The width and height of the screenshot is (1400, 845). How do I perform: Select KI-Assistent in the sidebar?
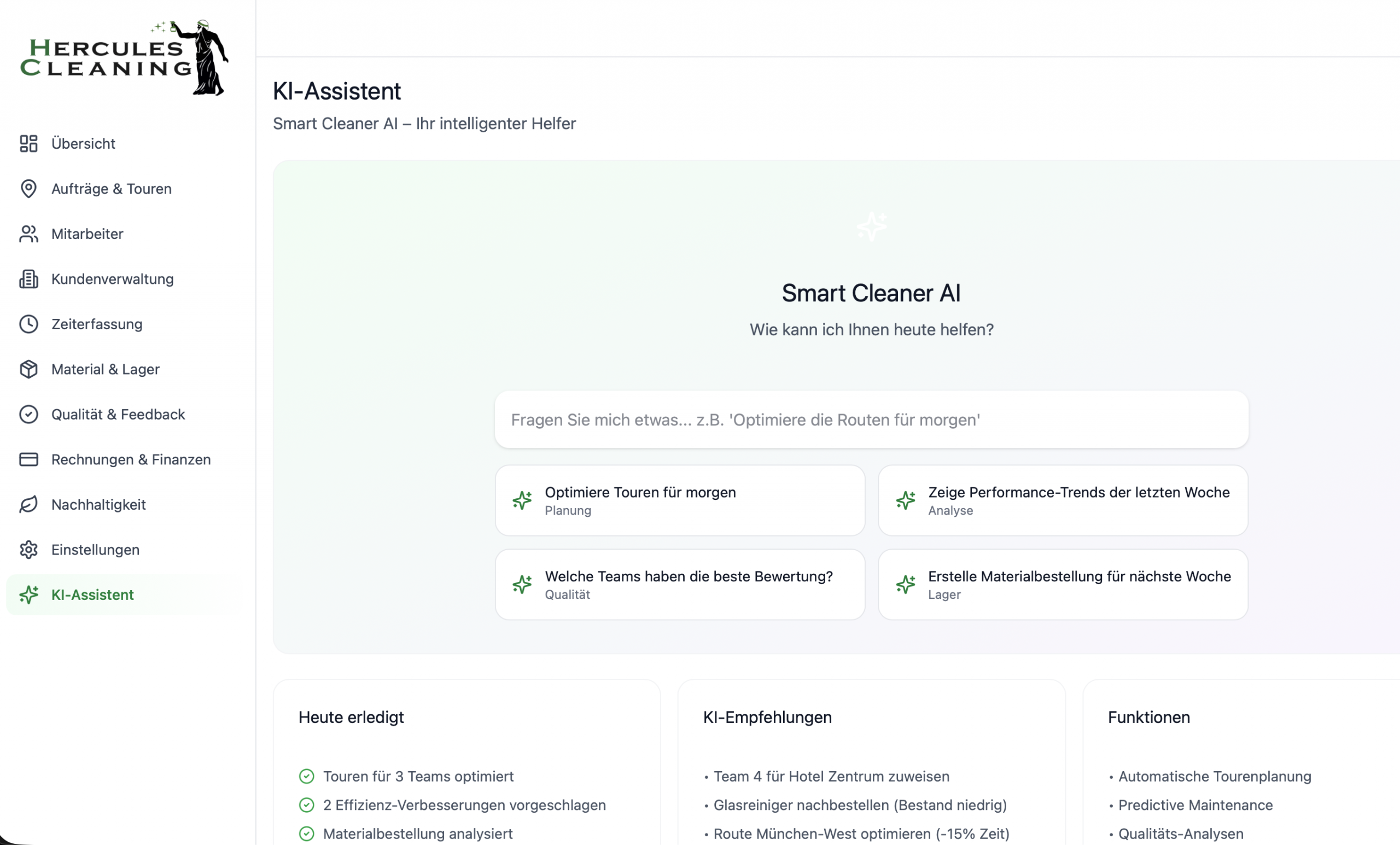92,595
